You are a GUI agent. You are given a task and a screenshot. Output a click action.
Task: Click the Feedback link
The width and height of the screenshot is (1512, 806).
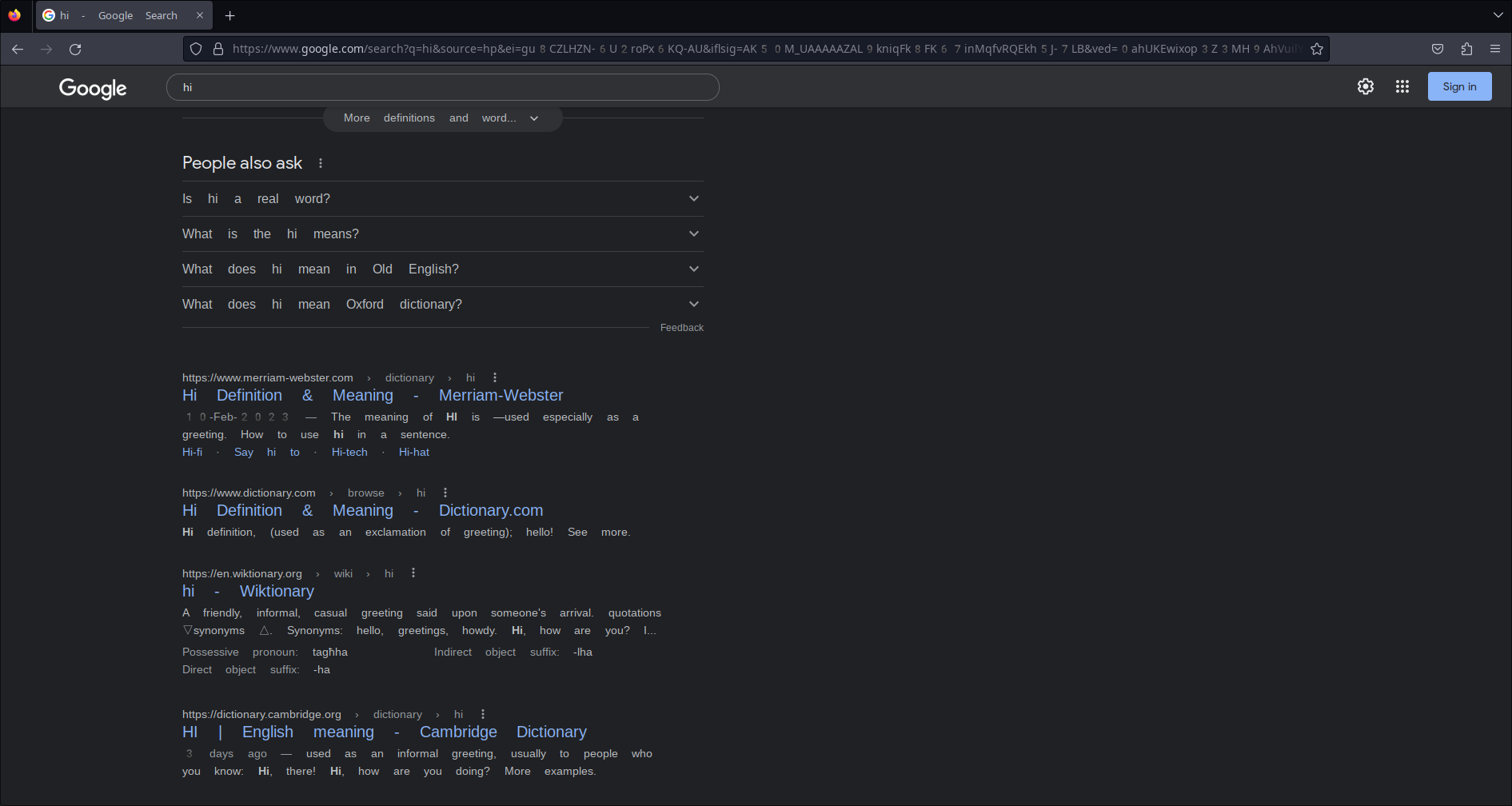(681, 328)
